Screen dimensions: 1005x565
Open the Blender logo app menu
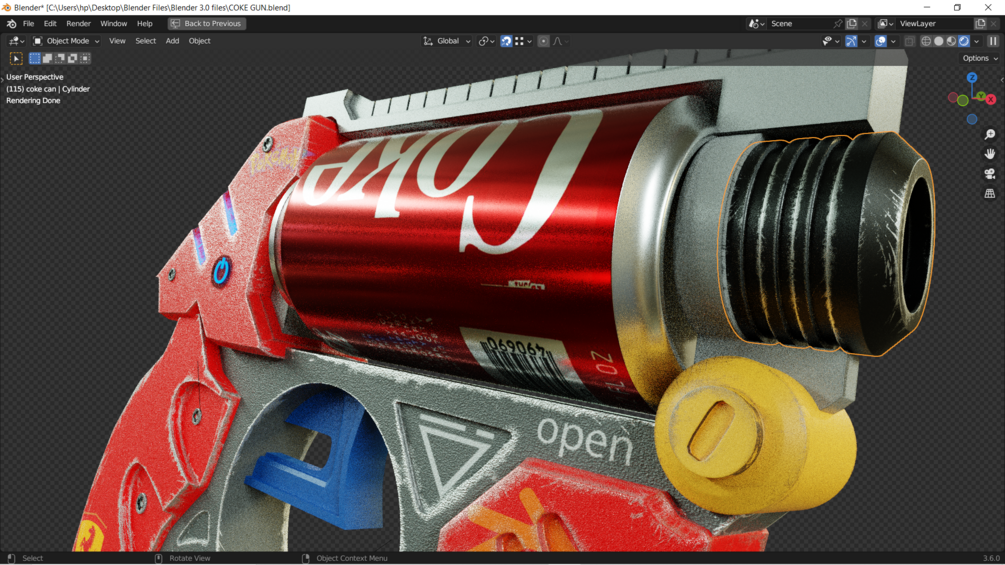12,24
